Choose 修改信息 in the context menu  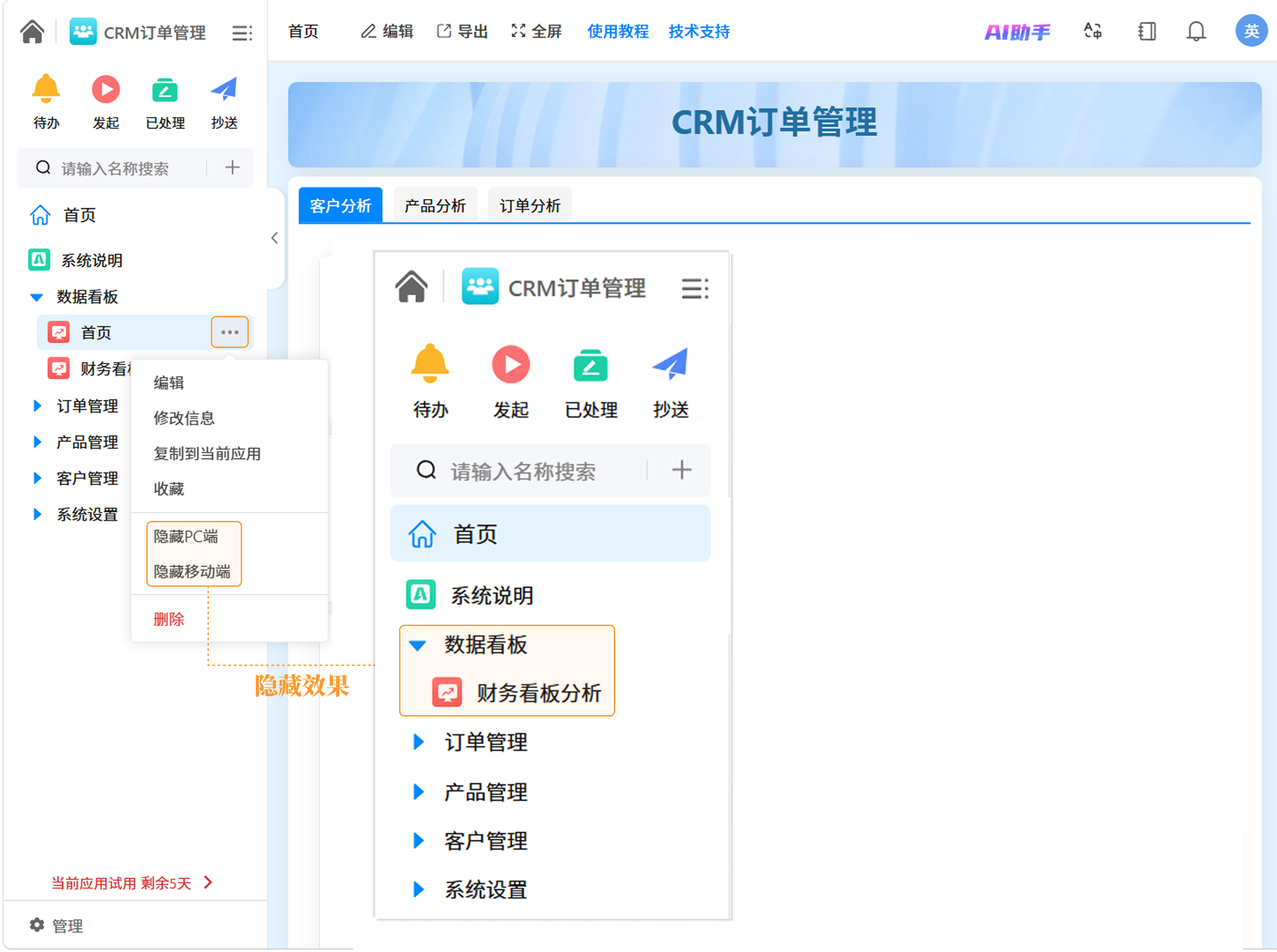[184, 418]
